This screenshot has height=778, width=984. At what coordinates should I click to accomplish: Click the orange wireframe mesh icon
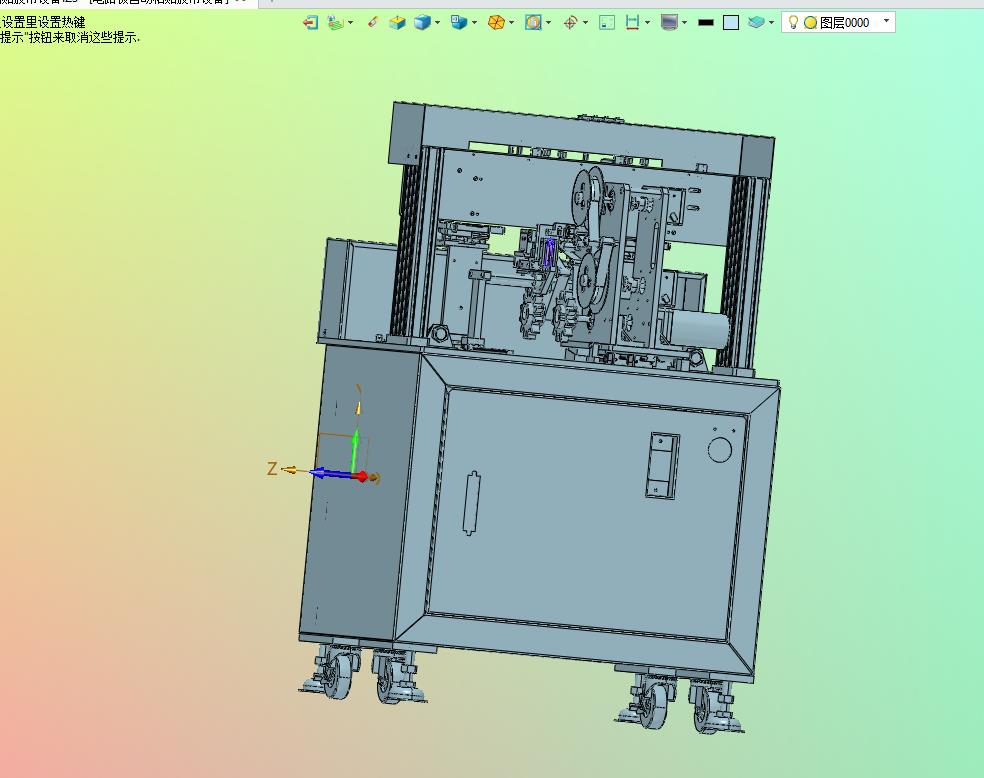(x=496, y=22)
